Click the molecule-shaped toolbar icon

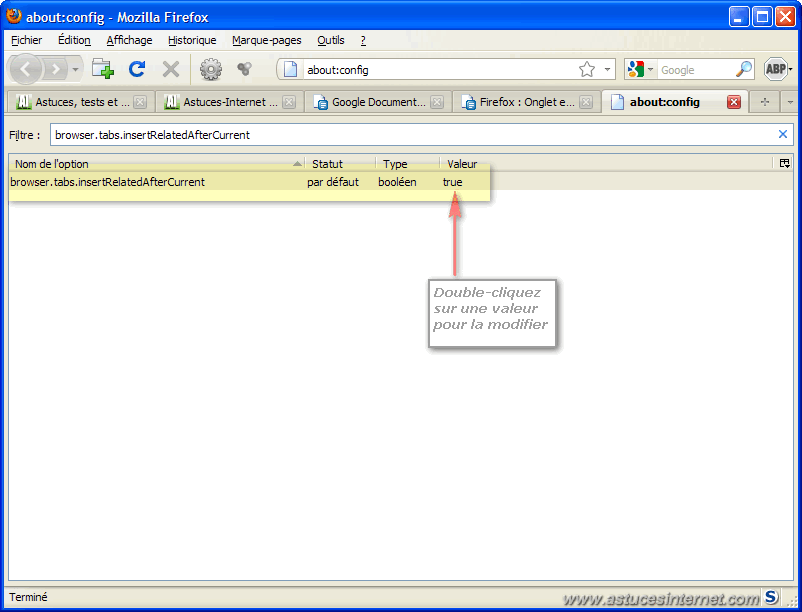(x=244, y=69)
